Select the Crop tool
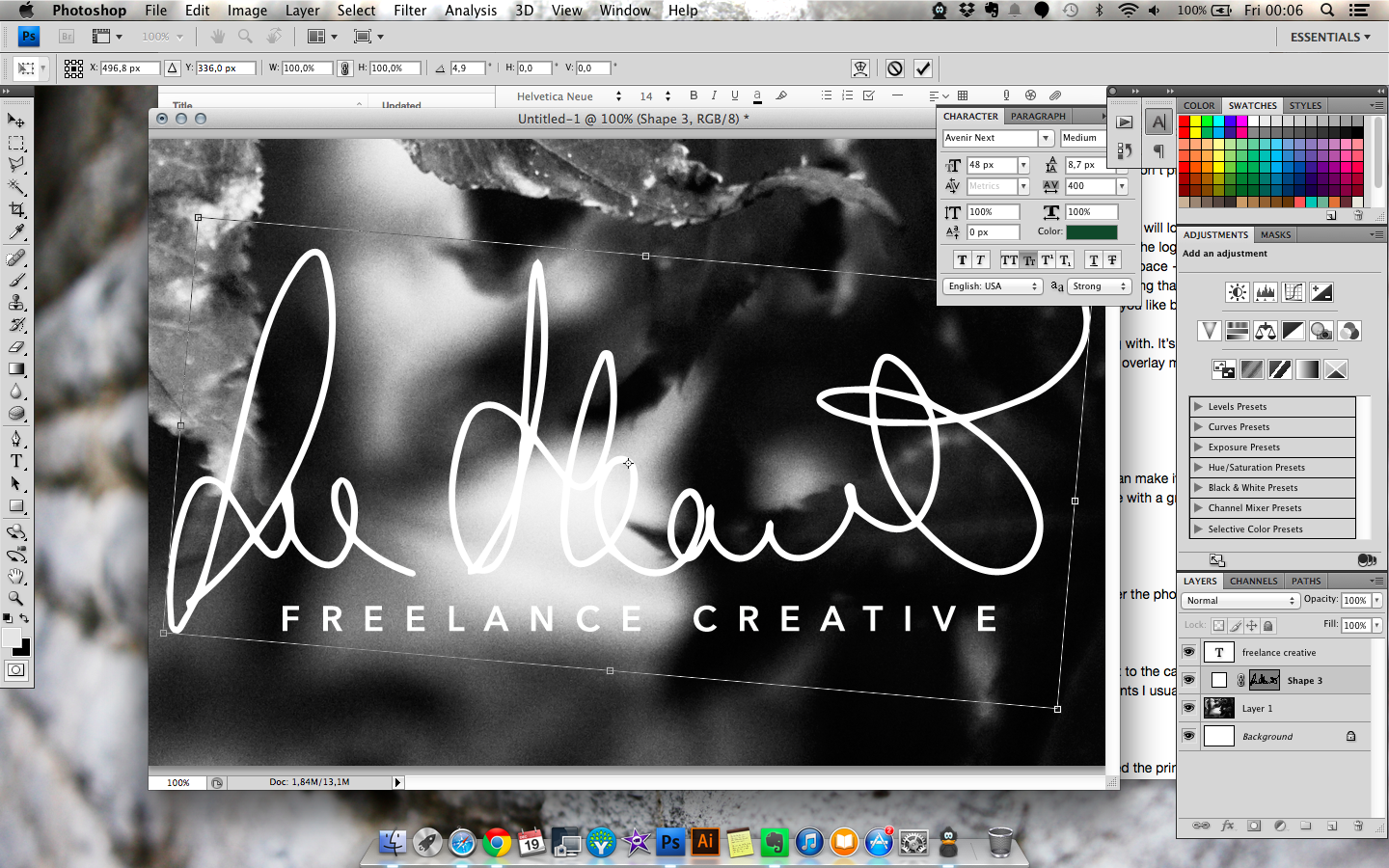Screen dimensions: 1389x868 (16, 209)
